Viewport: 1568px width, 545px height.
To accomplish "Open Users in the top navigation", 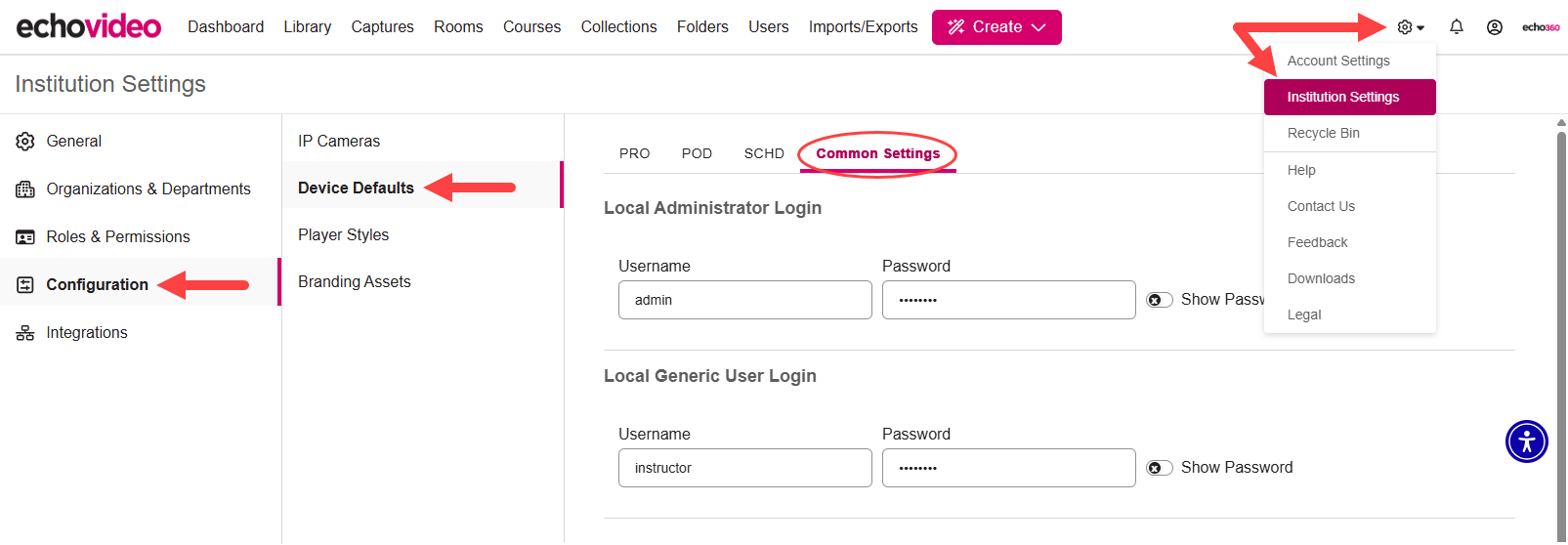I will (x=769, y=27).
